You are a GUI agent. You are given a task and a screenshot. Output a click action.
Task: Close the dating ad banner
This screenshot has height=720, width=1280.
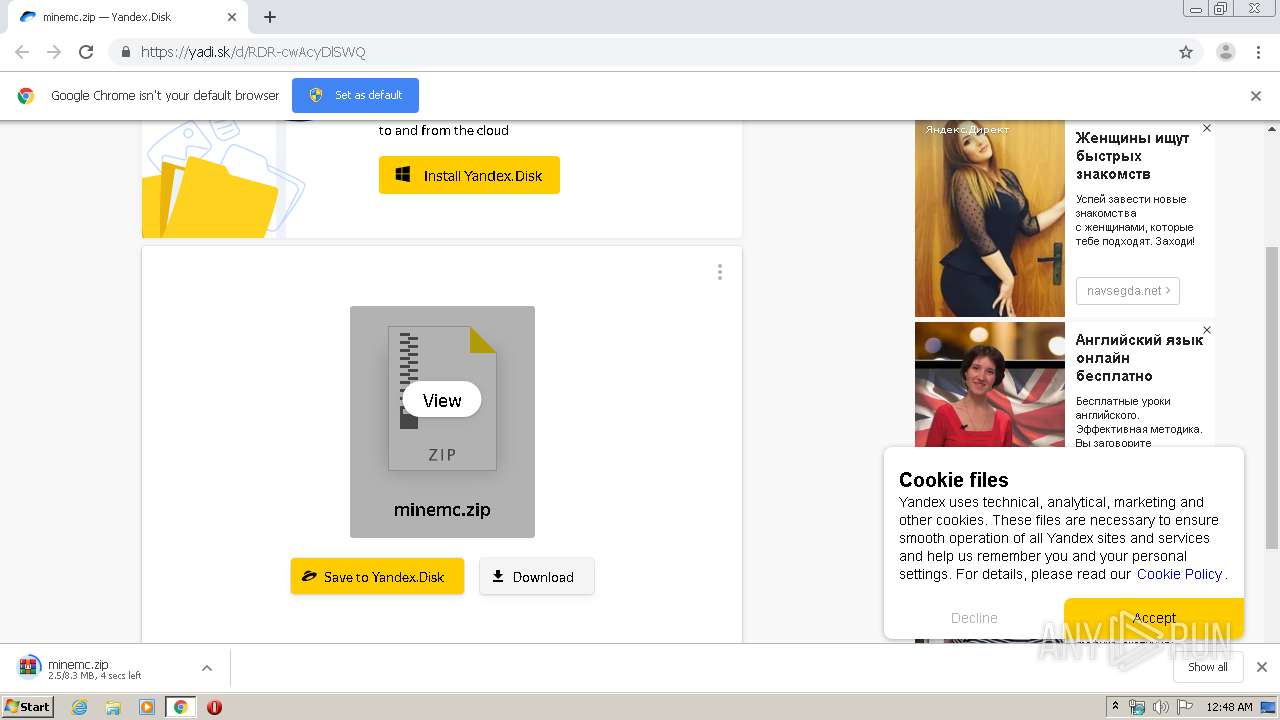click(1207, 128)
